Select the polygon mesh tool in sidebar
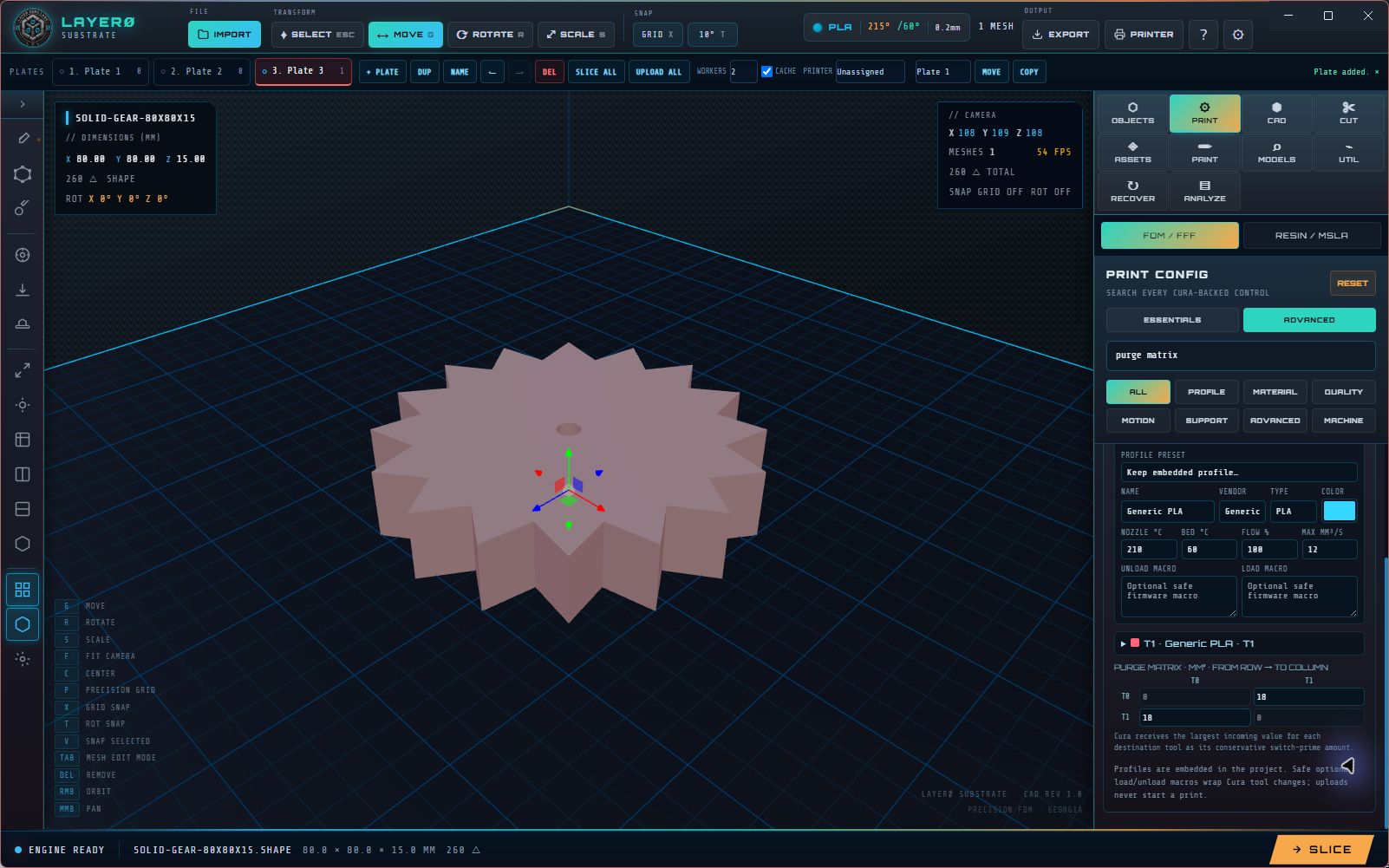This screenshot has width=1389, height=868. click(x=23, y=174)
